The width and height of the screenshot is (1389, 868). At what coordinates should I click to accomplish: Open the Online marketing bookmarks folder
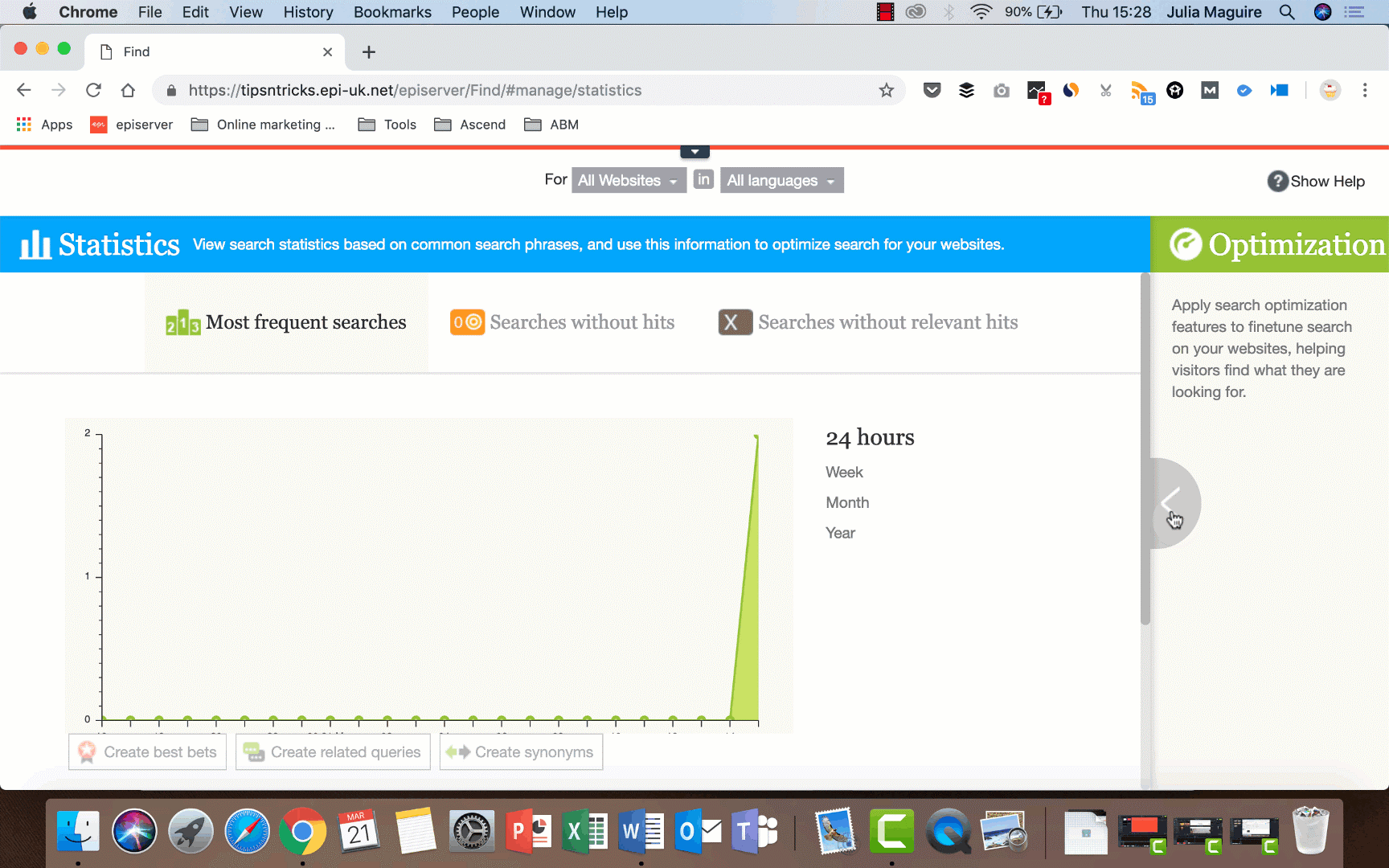pos(263,125)
